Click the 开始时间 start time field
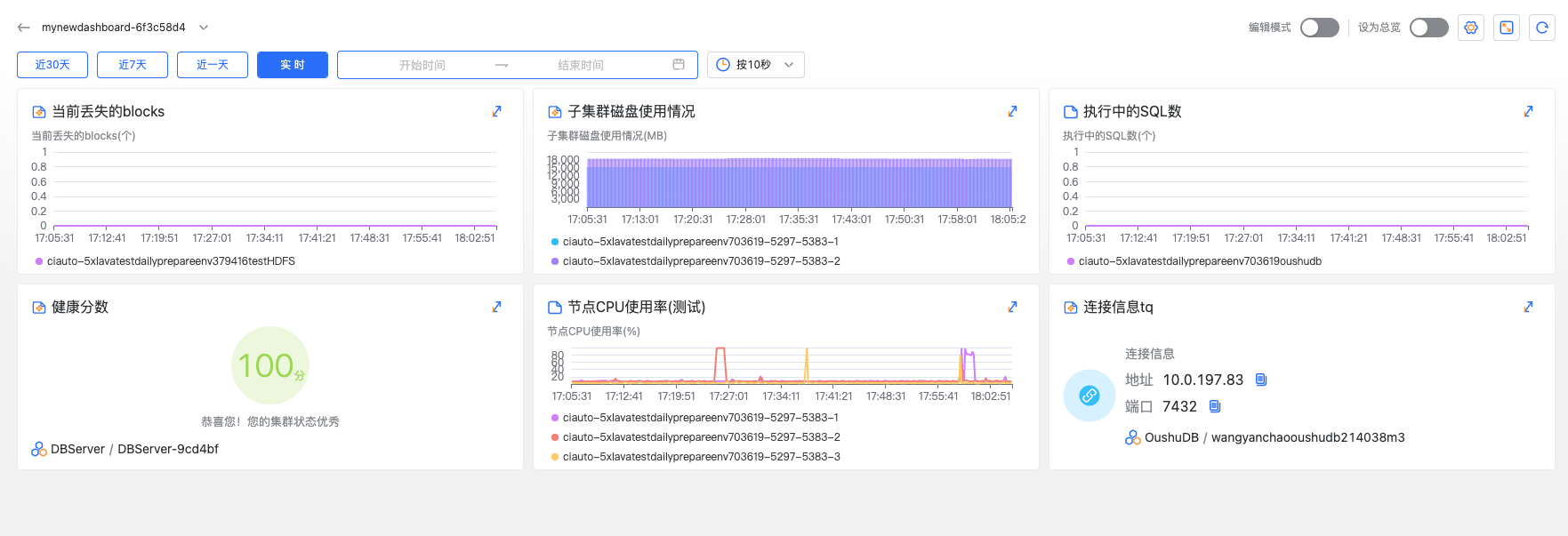This screenshot has width=1568, height=536. point(422,65)
